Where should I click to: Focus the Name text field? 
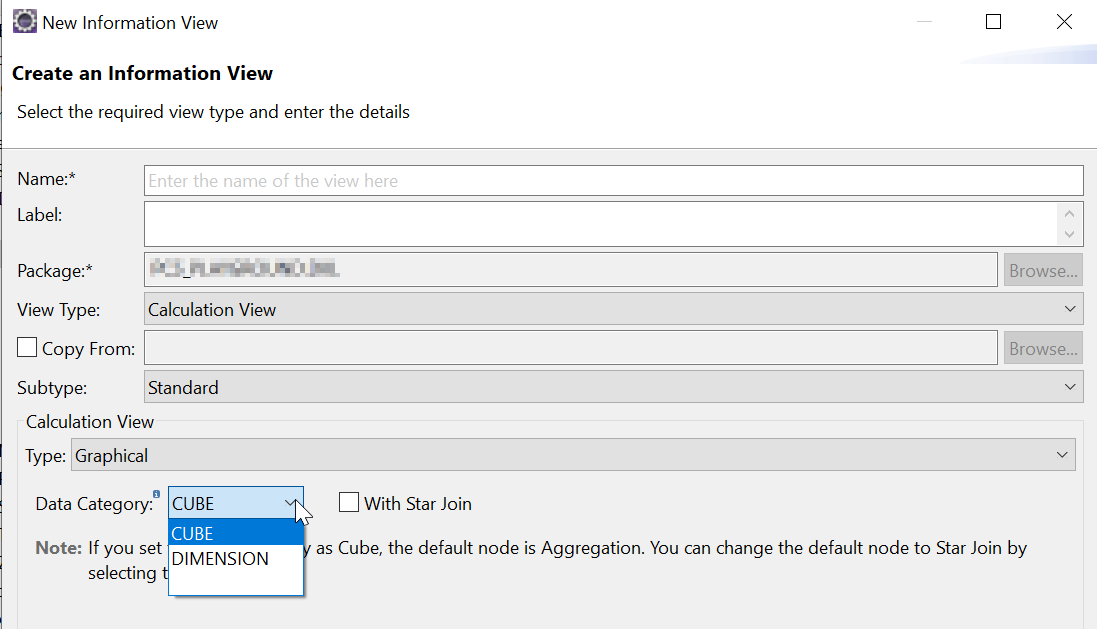pyautogui.click(x=613, y=181)
